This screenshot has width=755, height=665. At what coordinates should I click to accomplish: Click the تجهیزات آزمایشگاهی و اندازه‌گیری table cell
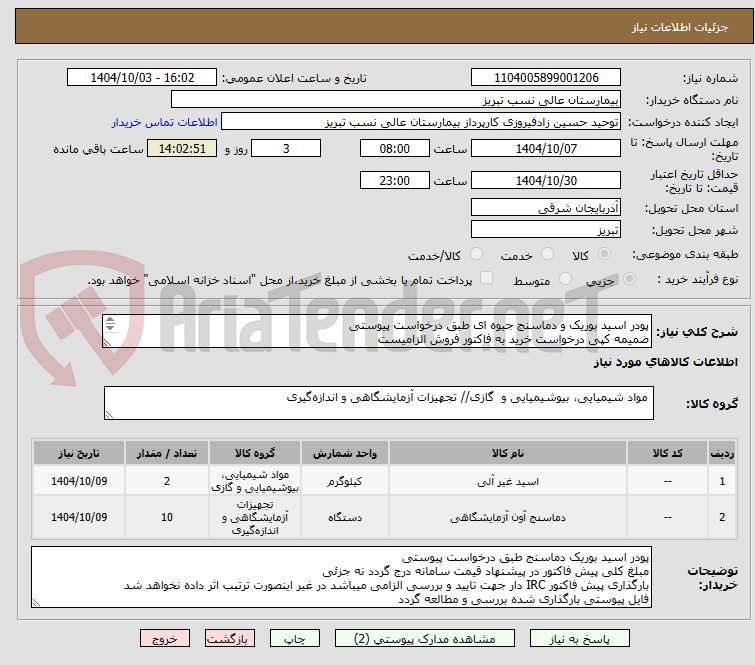[x=255, y=517]
